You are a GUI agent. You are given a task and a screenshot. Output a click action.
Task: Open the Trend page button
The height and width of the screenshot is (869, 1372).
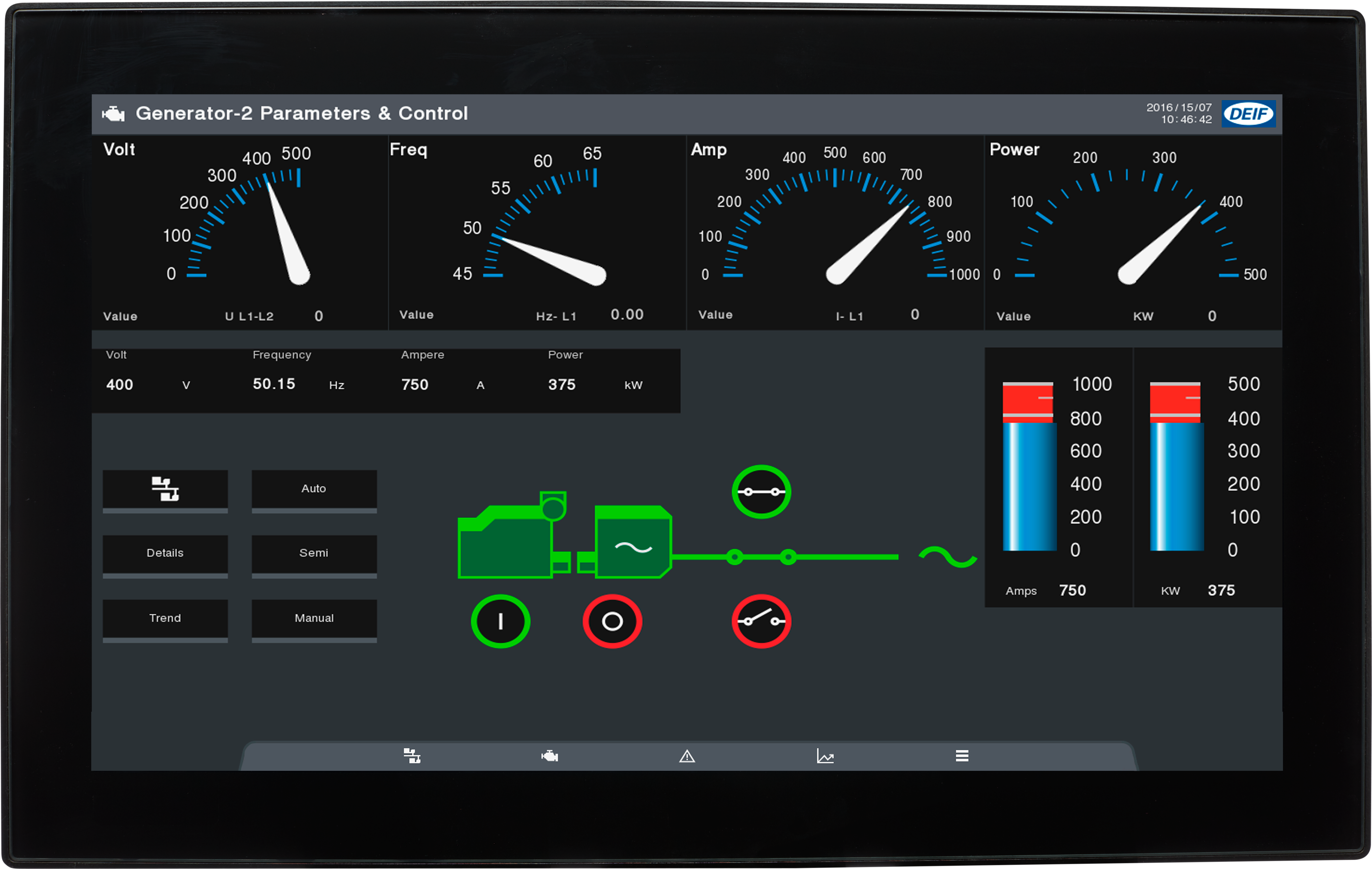165,618
